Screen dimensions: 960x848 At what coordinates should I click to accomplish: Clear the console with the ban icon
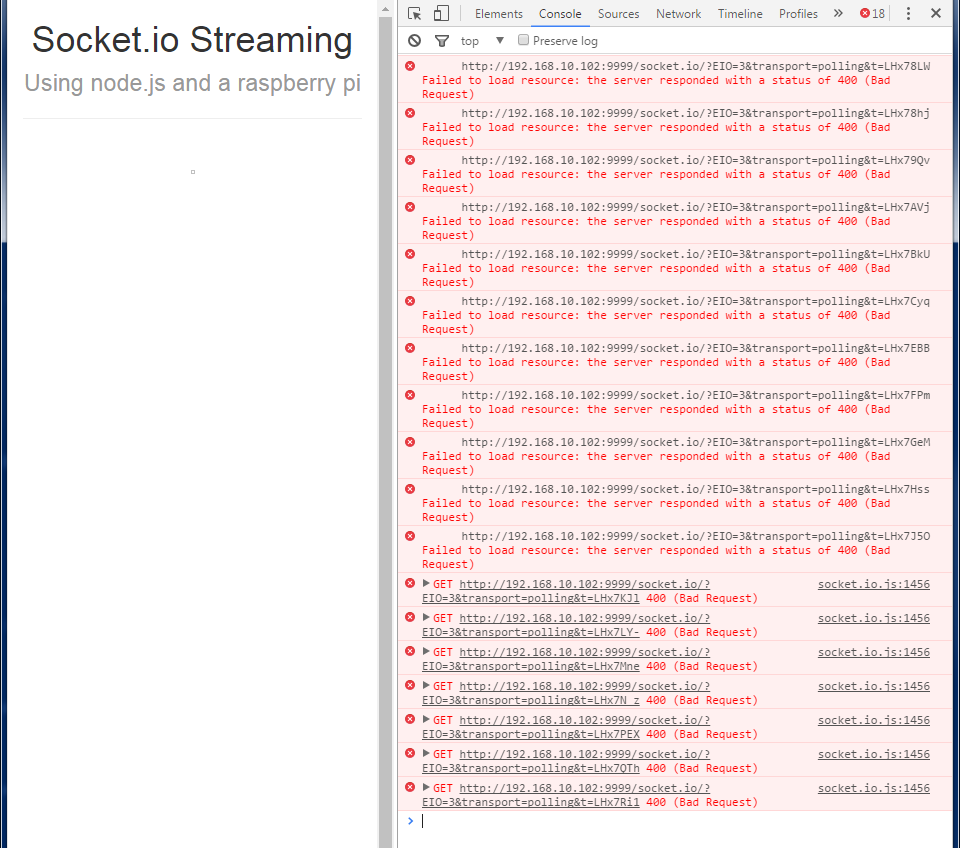pos(414,40)
